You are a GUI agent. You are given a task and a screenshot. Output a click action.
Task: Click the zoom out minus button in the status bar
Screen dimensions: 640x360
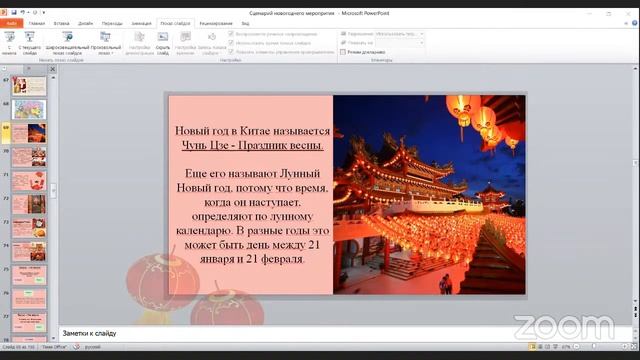(576, 347)
